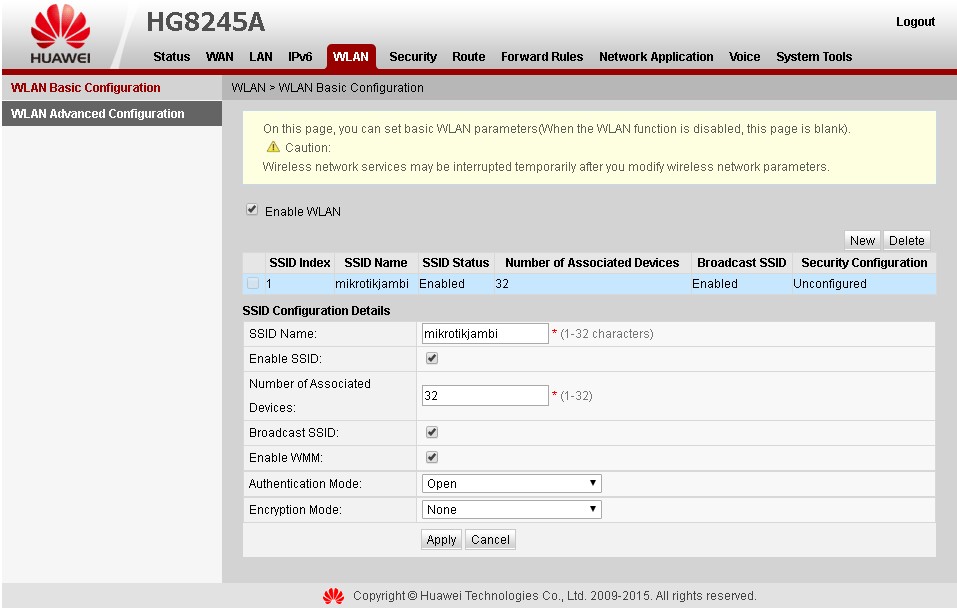Open the Voice tab
Screen dimensions: 957x609
(745, 57)
